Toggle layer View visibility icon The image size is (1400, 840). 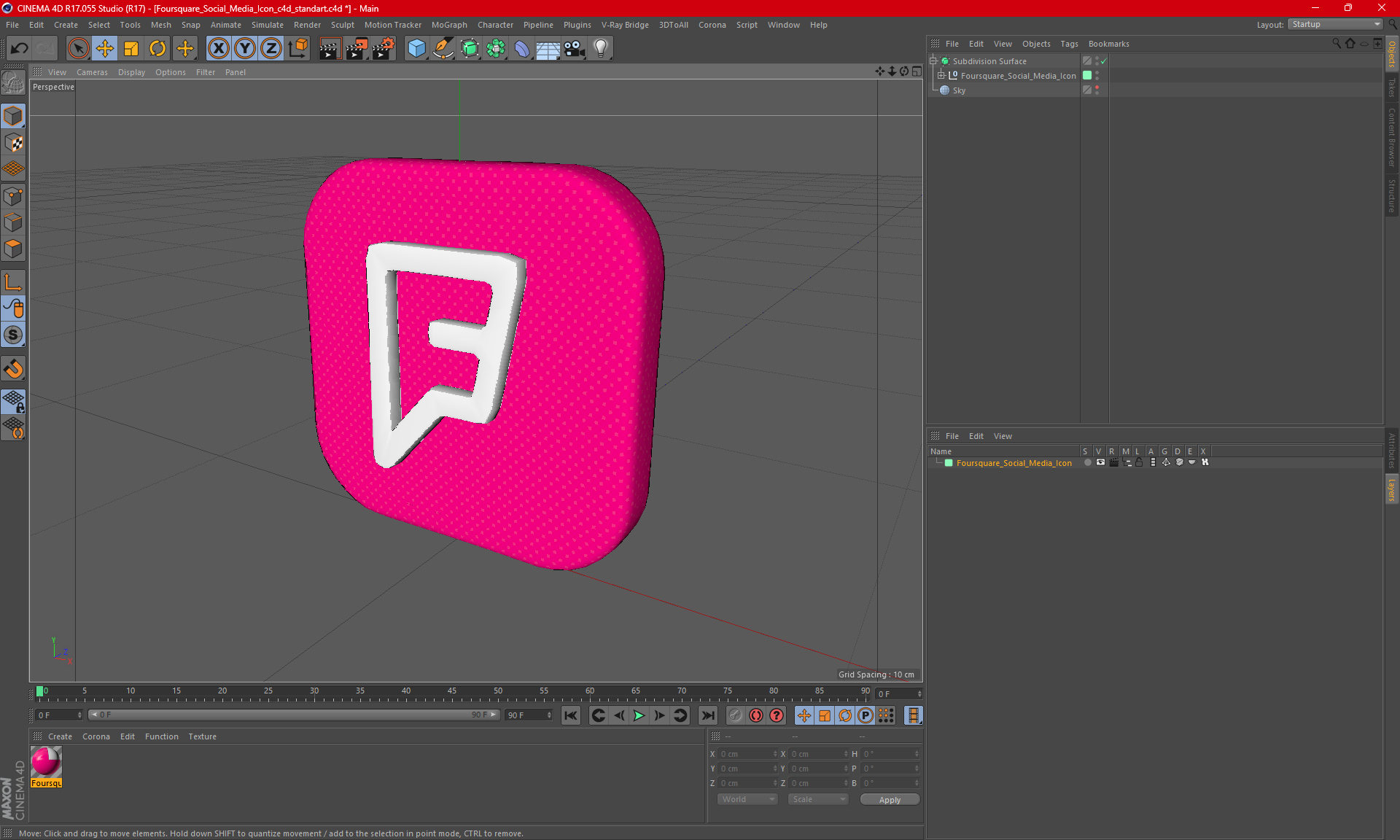coord(1100,462)
